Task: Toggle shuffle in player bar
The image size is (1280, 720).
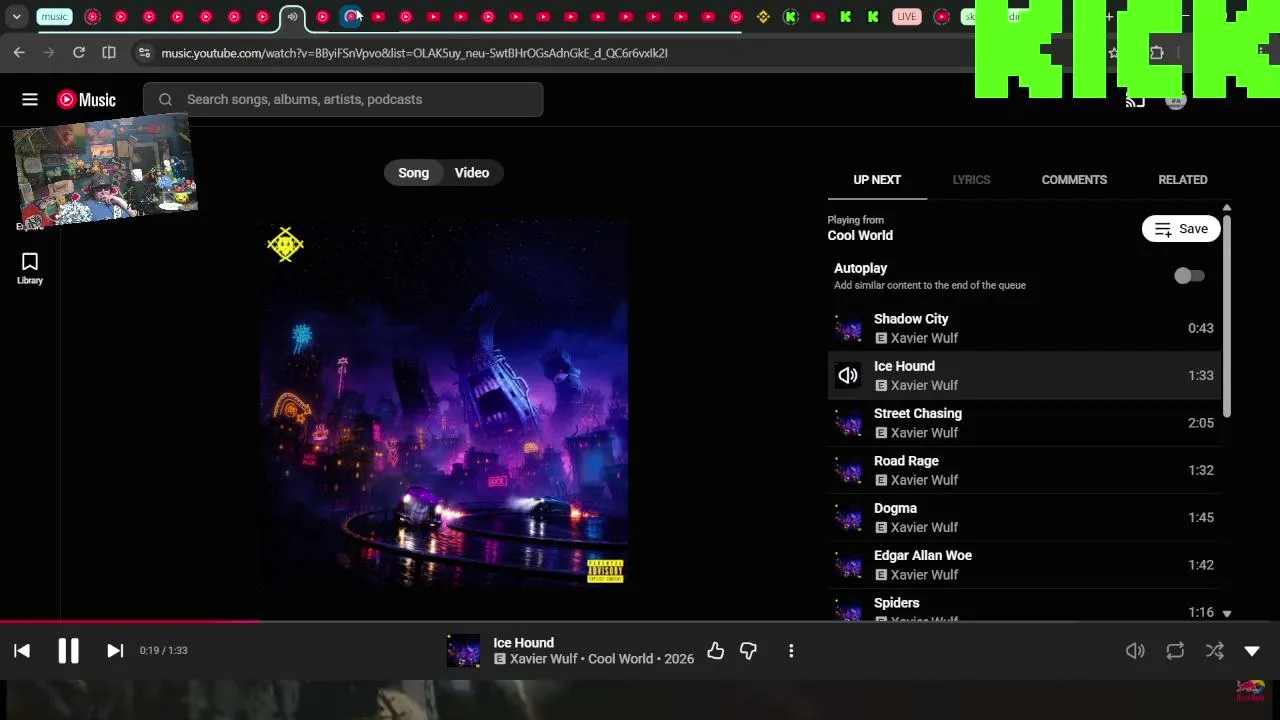Action: tap(1215, 651)
